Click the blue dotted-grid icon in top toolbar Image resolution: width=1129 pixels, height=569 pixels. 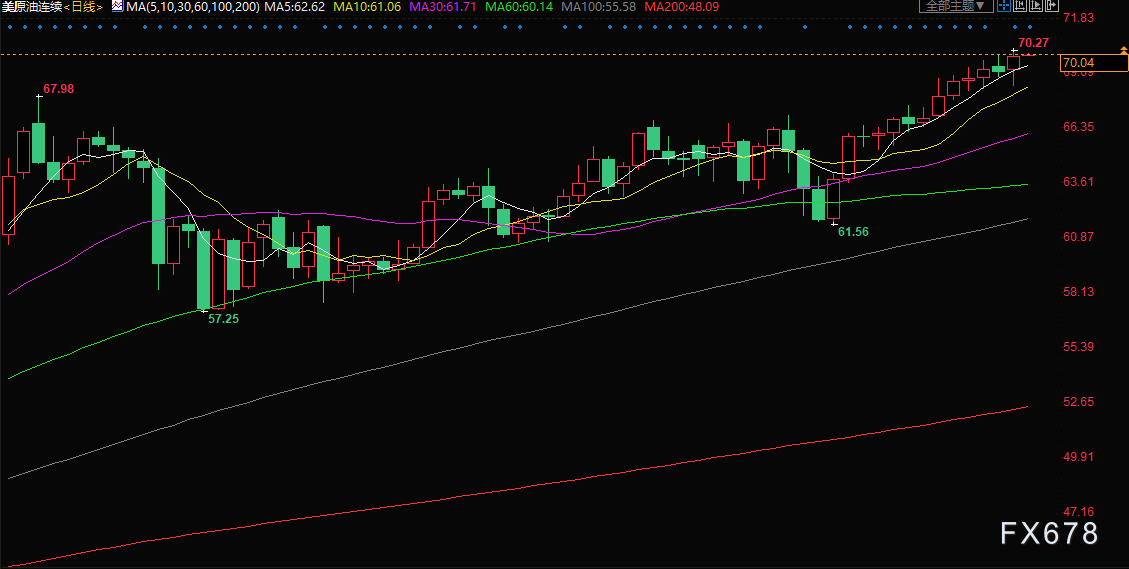point(1003,6)
